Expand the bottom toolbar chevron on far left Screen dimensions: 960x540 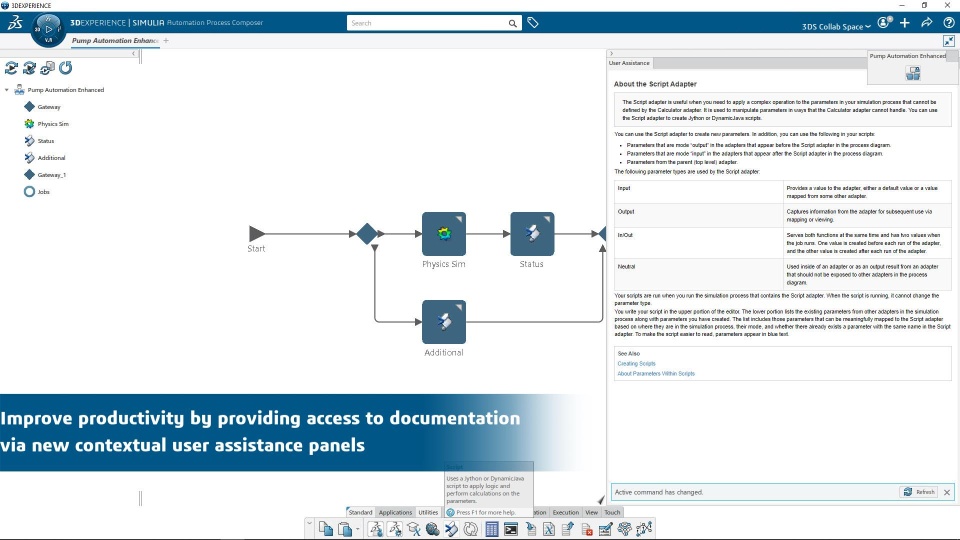(309, 523)
